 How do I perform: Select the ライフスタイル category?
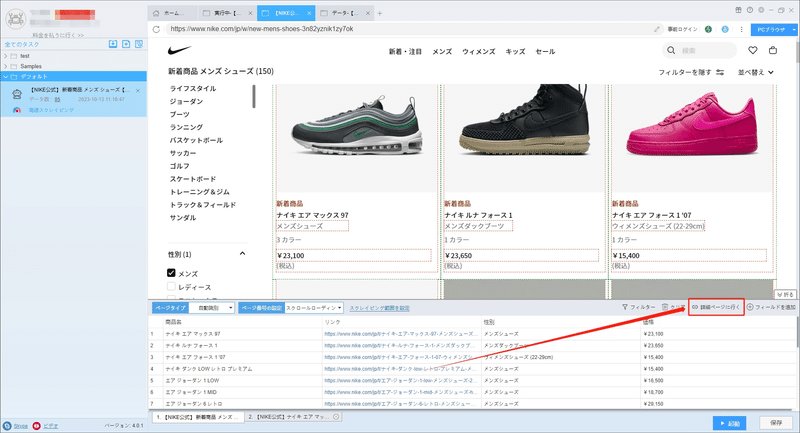click(193, 88)
